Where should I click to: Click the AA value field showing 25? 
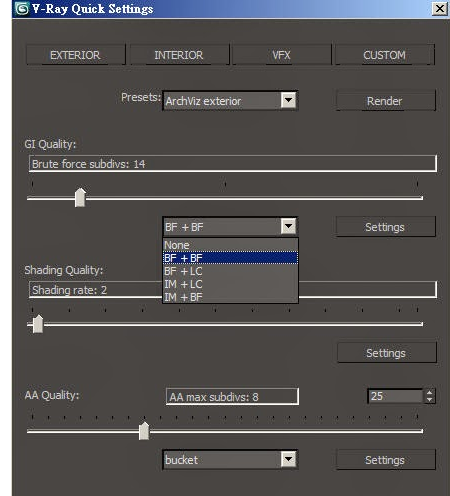[x=395, y=396]
